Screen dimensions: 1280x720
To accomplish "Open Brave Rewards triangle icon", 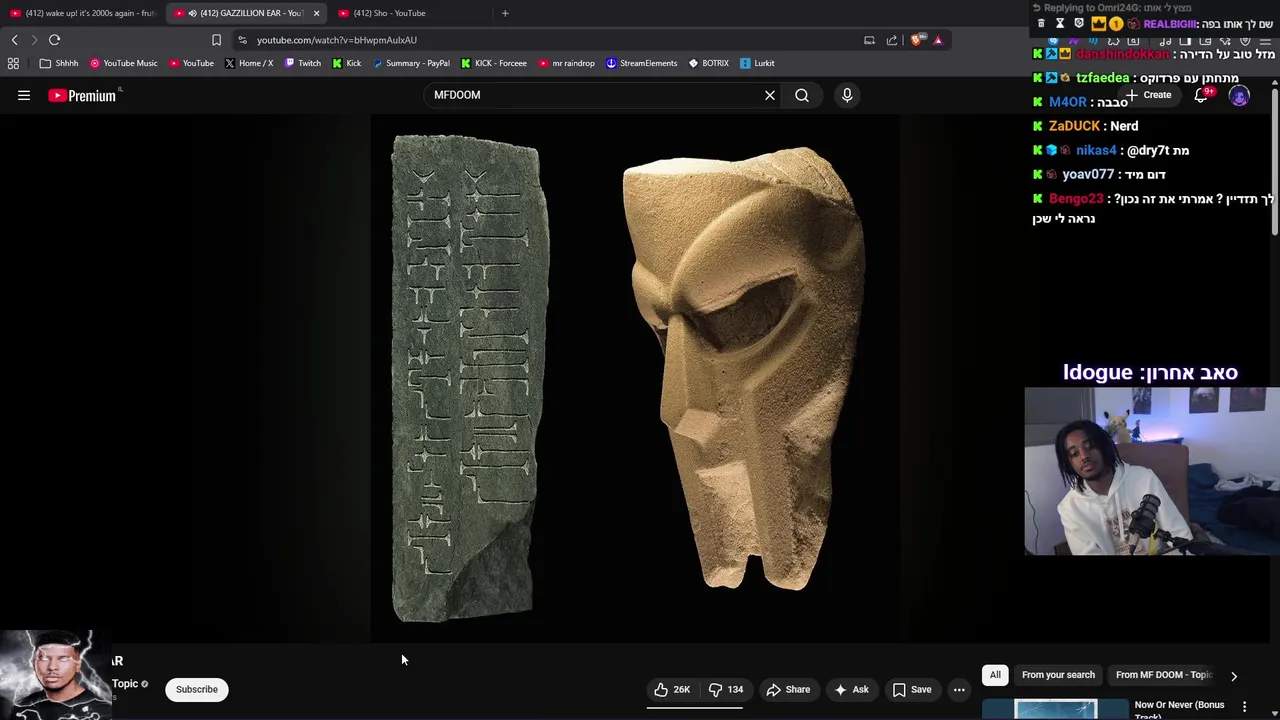I will coord(938,40).
